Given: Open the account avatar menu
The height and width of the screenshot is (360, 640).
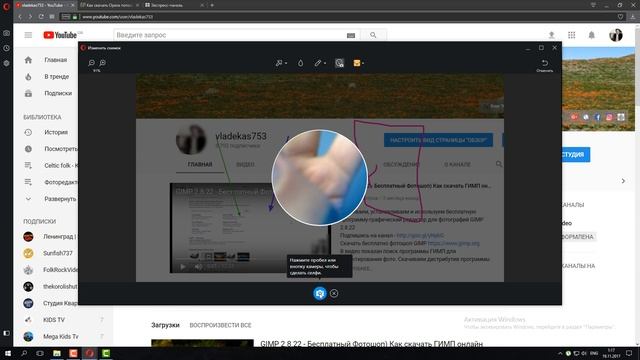Looking at the screenshot, I should click(x=616, y=35).
